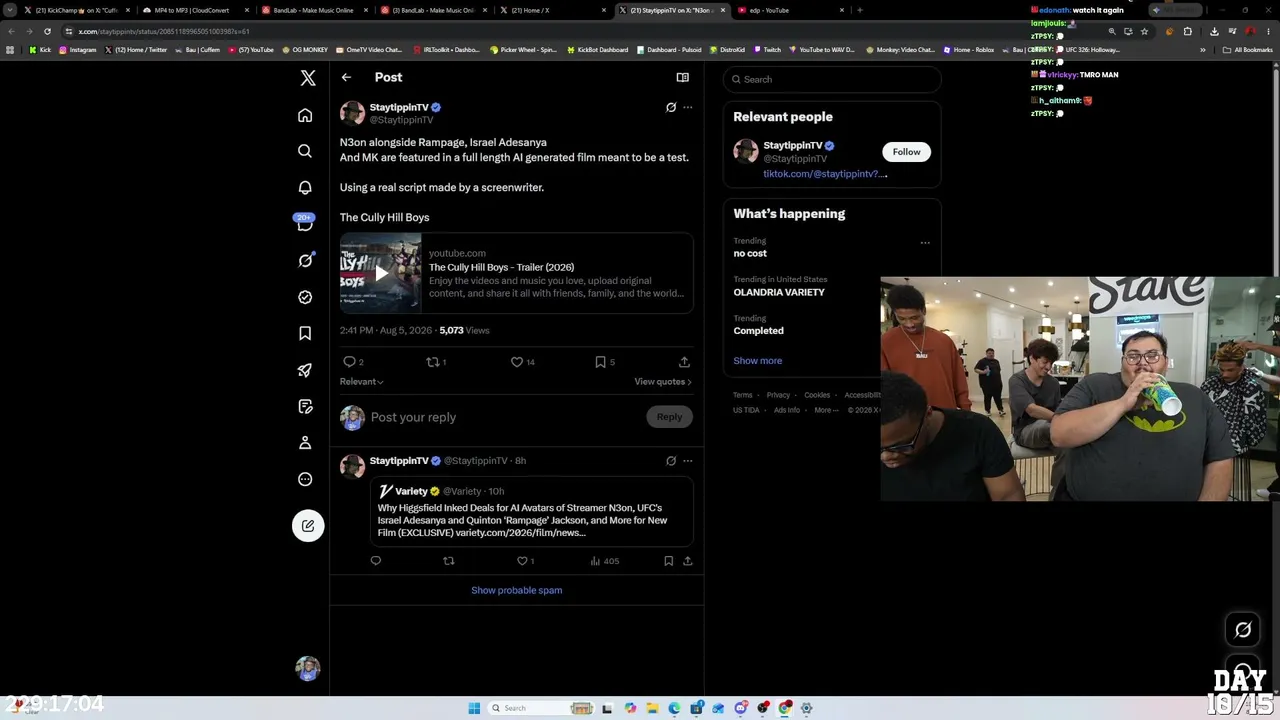1280x720 pixels.
Task: Open a new browser tab
Action: 859,10
